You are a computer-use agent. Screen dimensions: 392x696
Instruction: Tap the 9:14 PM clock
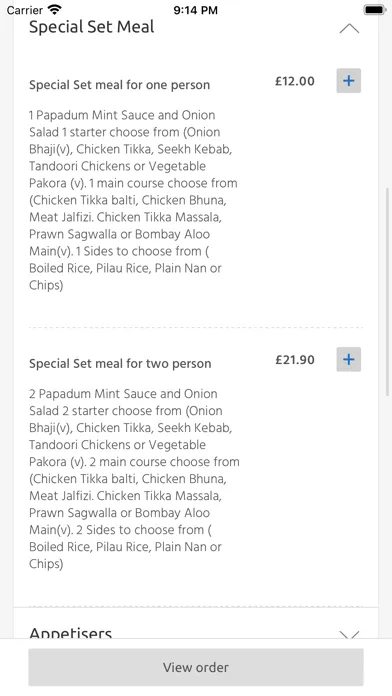click(196, 10)
